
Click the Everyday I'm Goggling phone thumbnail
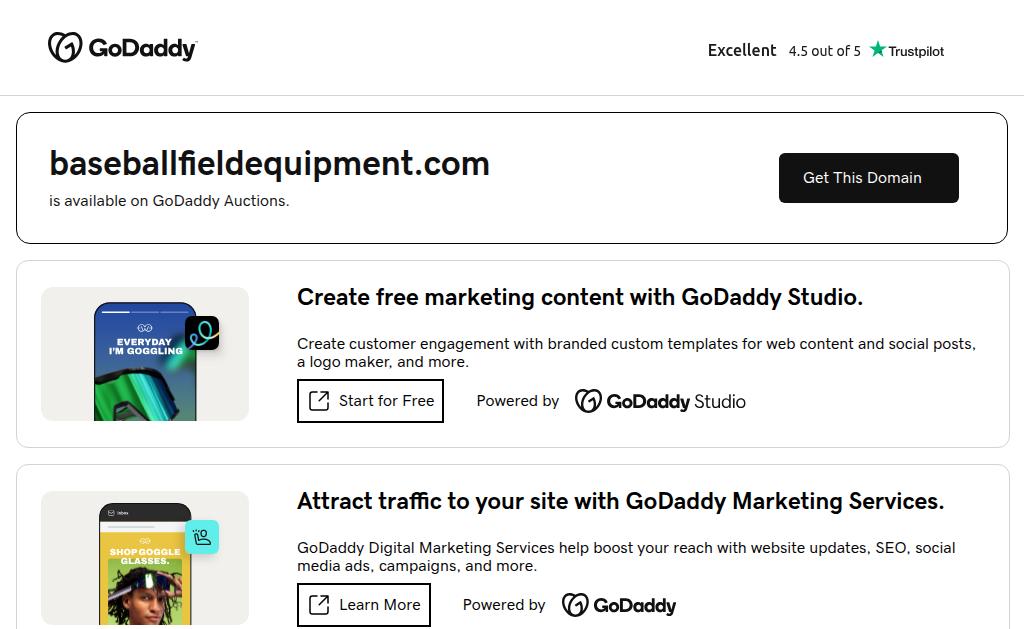(x=144, y=362)
